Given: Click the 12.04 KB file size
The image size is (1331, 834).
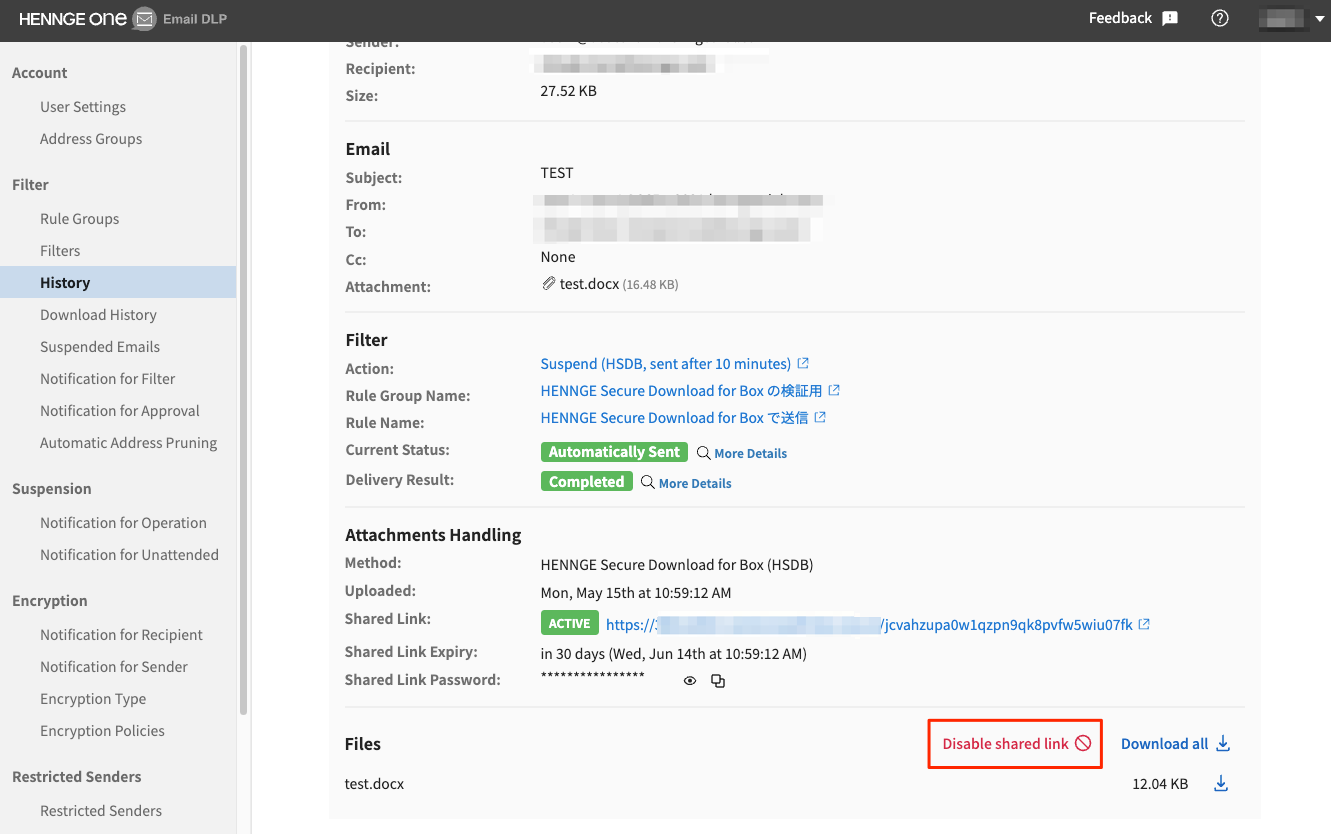Looking at the screenshot, I should (1160, 784).
